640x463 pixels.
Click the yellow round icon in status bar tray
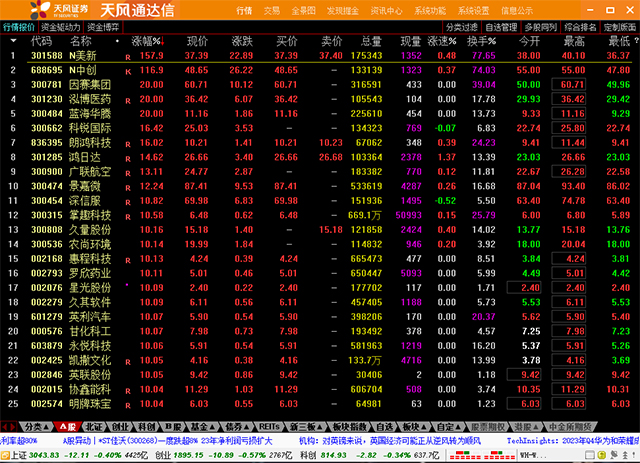pos(602,455)
